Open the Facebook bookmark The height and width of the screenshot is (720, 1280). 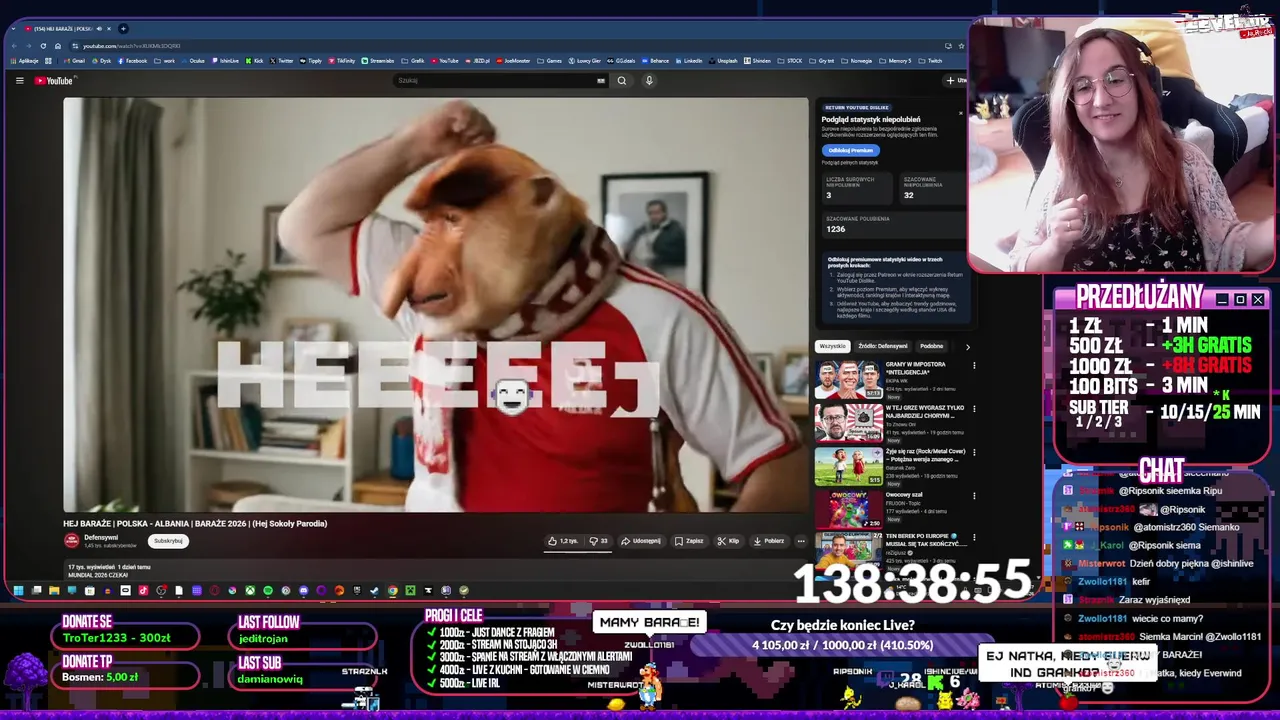click(x=132, y=61)
